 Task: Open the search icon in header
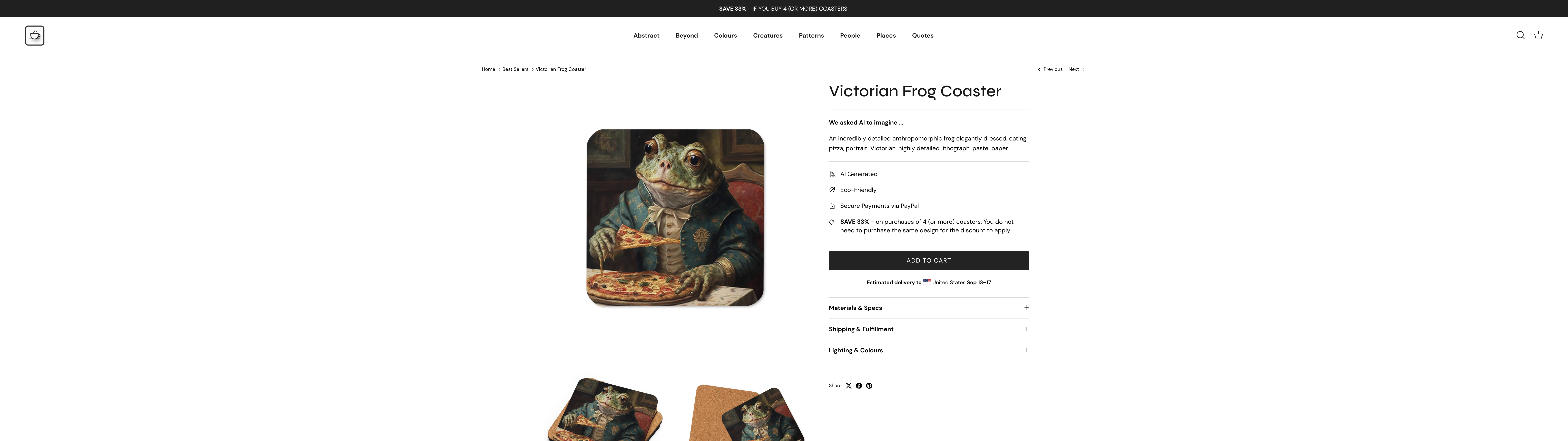coord(1520,35)
